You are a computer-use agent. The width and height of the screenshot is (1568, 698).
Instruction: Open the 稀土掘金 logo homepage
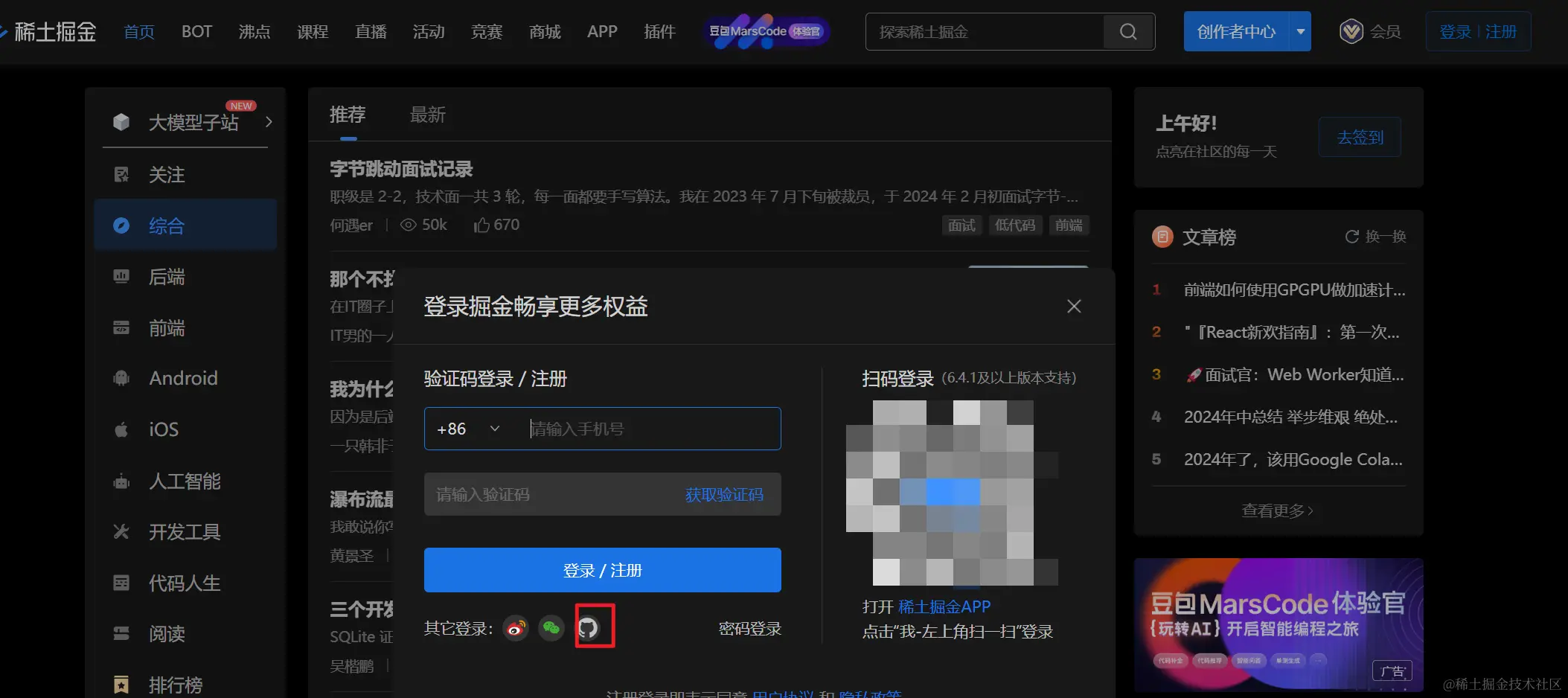coord(48,32)
